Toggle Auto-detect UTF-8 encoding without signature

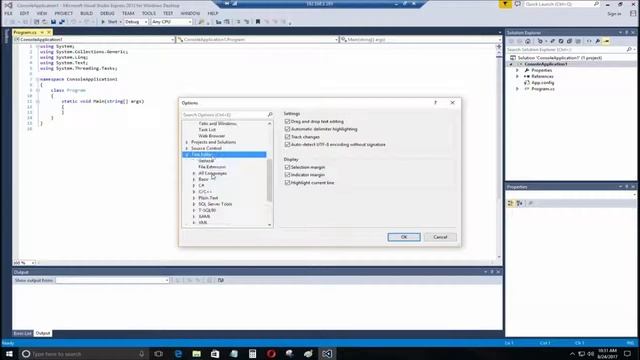point(287,144)
